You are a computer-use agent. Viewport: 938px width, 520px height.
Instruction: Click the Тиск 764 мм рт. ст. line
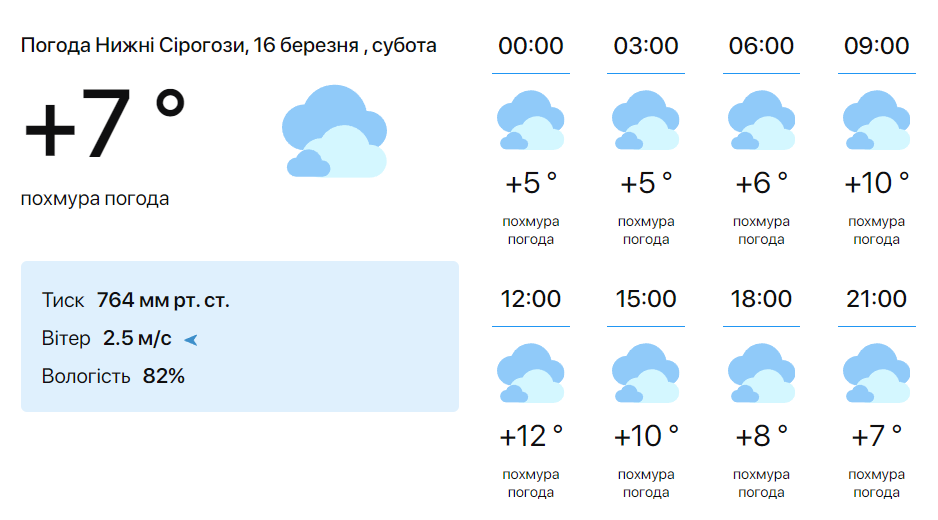click(x=136, y=300)
